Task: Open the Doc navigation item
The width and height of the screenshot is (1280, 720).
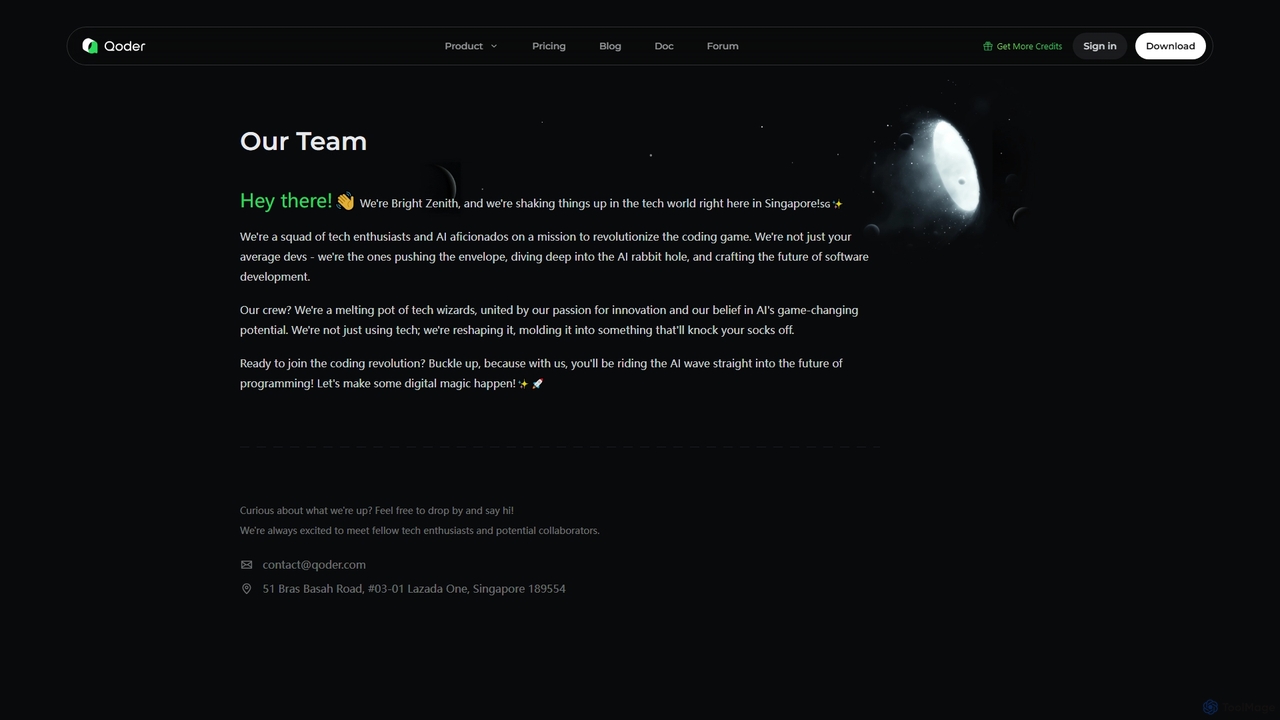Action: point(664,46)
